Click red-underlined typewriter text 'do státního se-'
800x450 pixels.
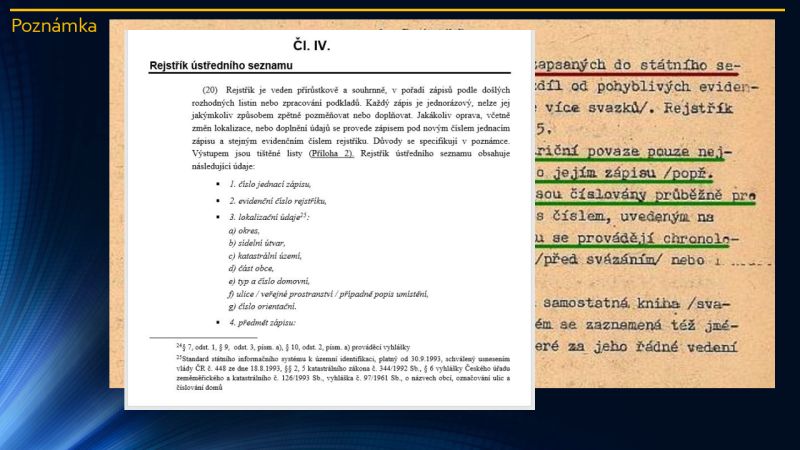coord(676,65)
